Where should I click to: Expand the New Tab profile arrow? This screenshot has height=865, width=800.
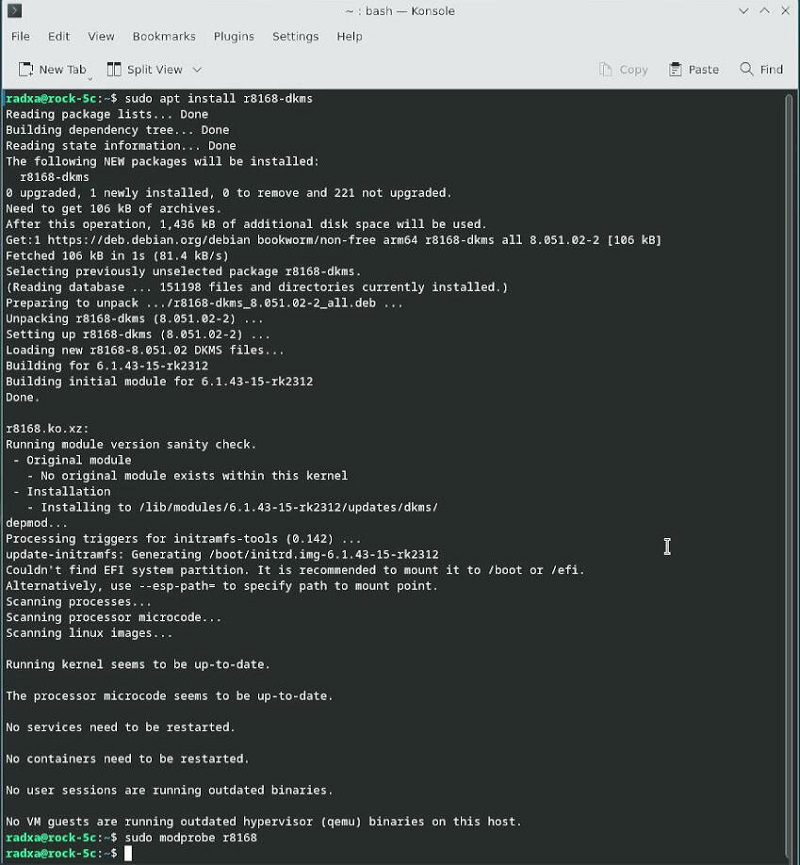[x=89, y=79]
